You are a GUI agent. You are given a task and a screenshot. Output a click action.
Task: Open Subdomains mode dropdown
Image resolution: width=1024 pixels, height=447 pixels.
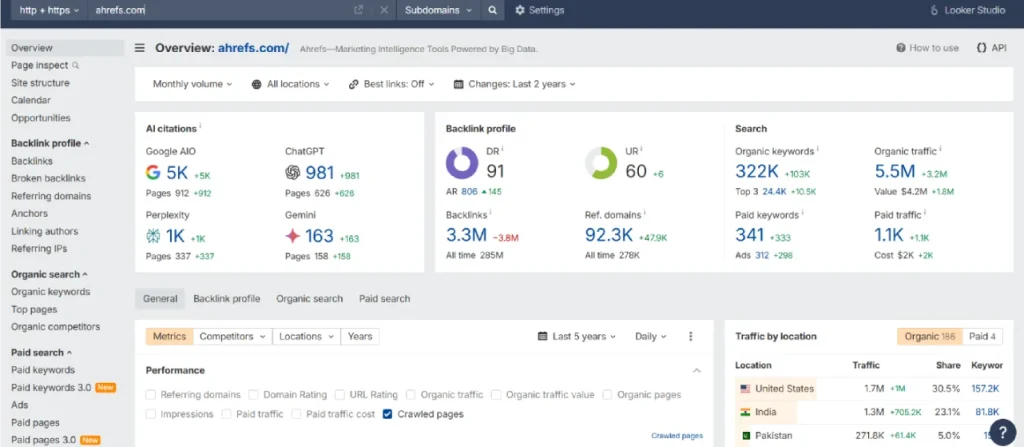tap(439, 10)
